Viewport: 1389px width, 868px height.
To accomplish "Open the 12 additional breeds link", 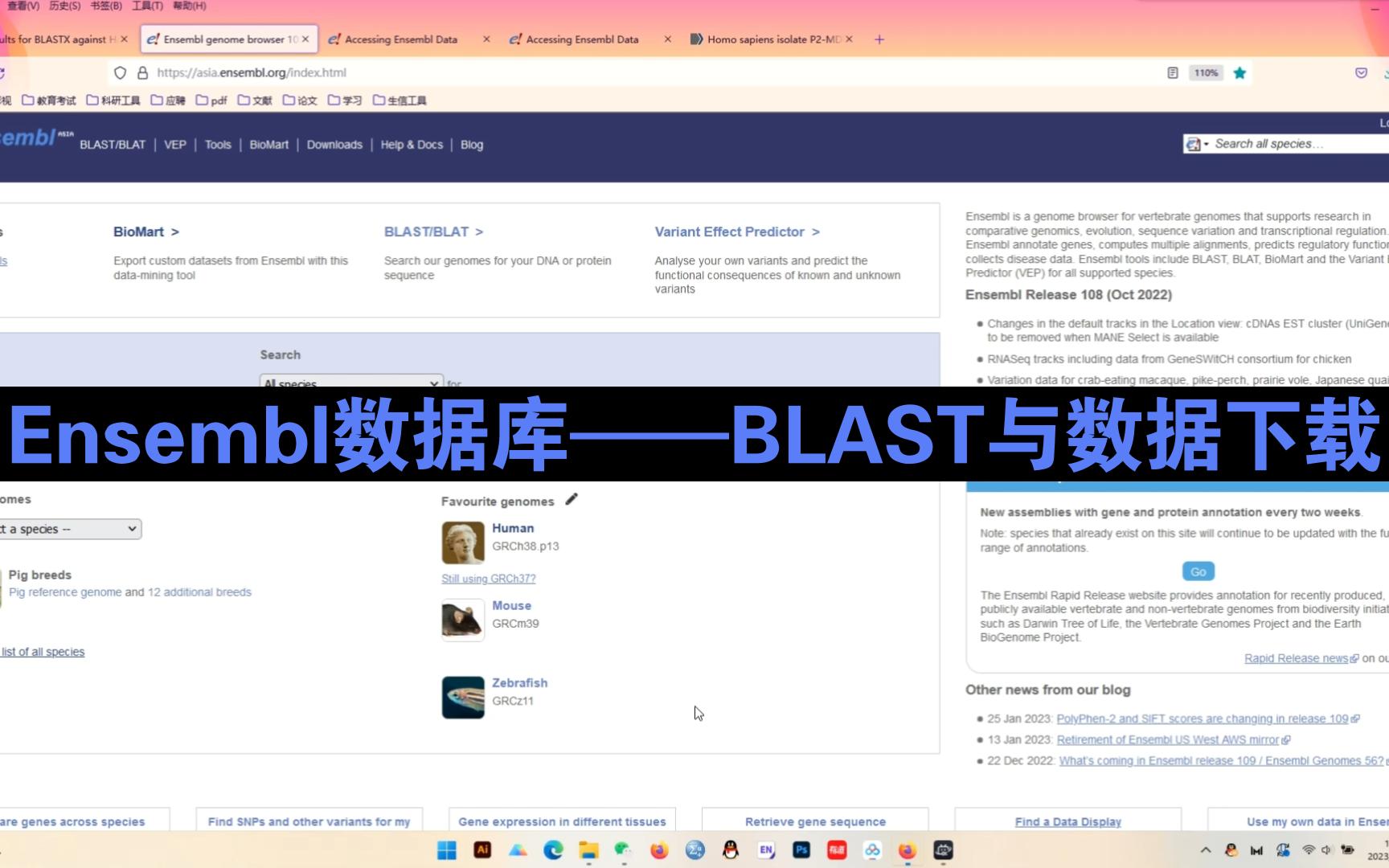I will coord(199,592).
